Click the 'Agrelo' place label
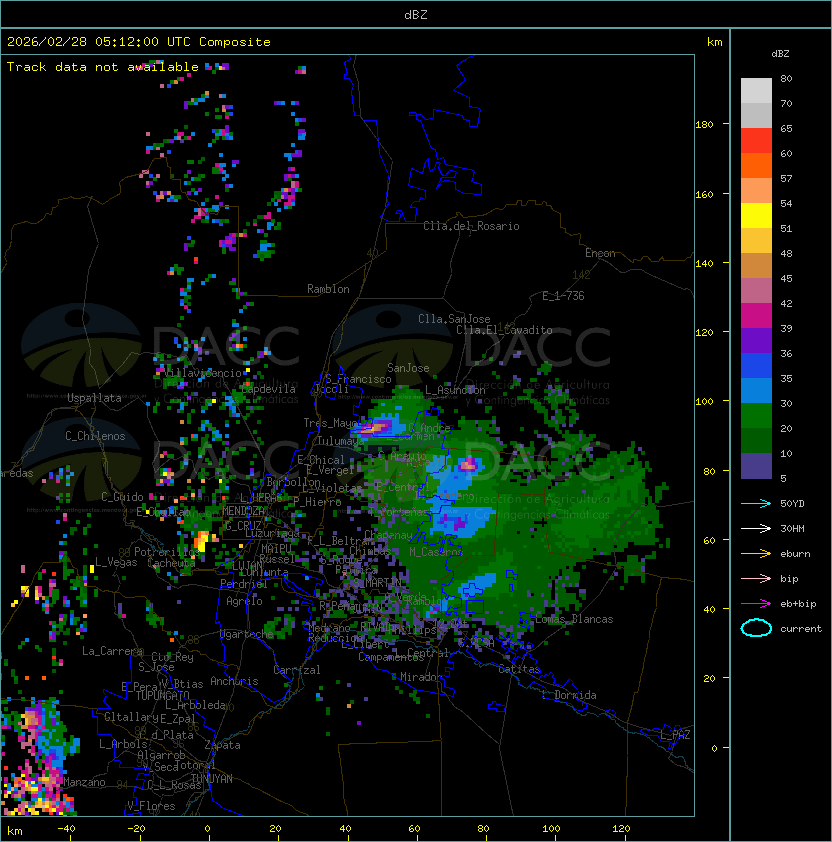This screenshot has height=842, width=832. point(244,601)
